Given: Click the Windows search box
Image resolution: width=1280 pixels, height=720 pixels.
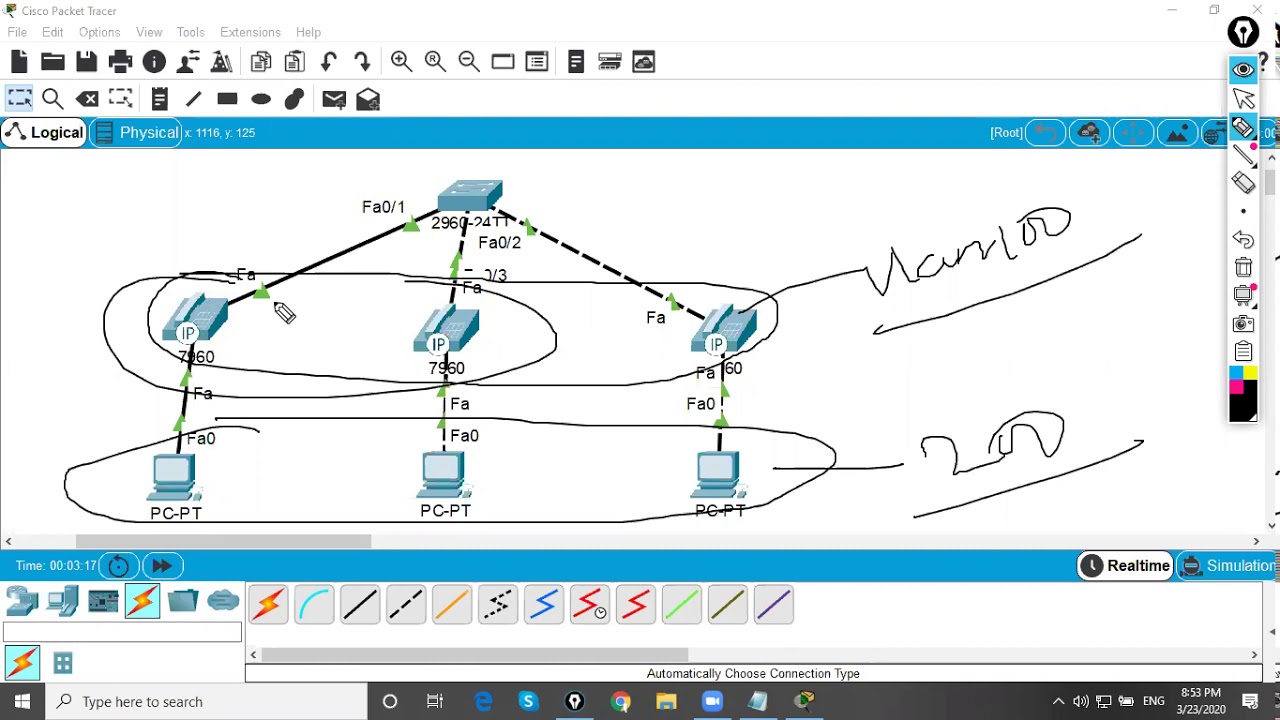Looking at the screenshot, I should [207, 701].
